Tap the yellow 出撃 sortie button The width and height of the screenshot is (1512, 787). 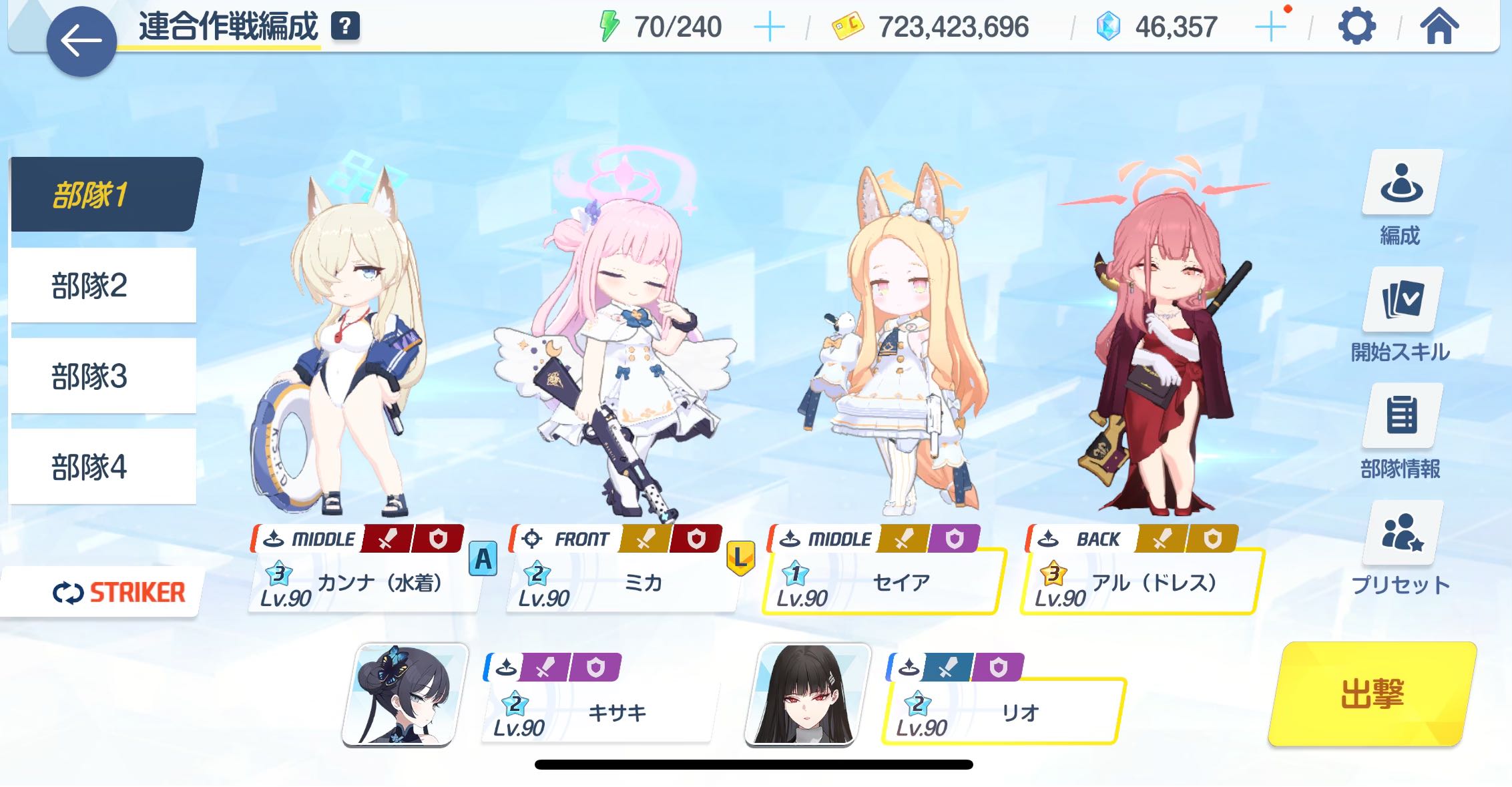1372,694
